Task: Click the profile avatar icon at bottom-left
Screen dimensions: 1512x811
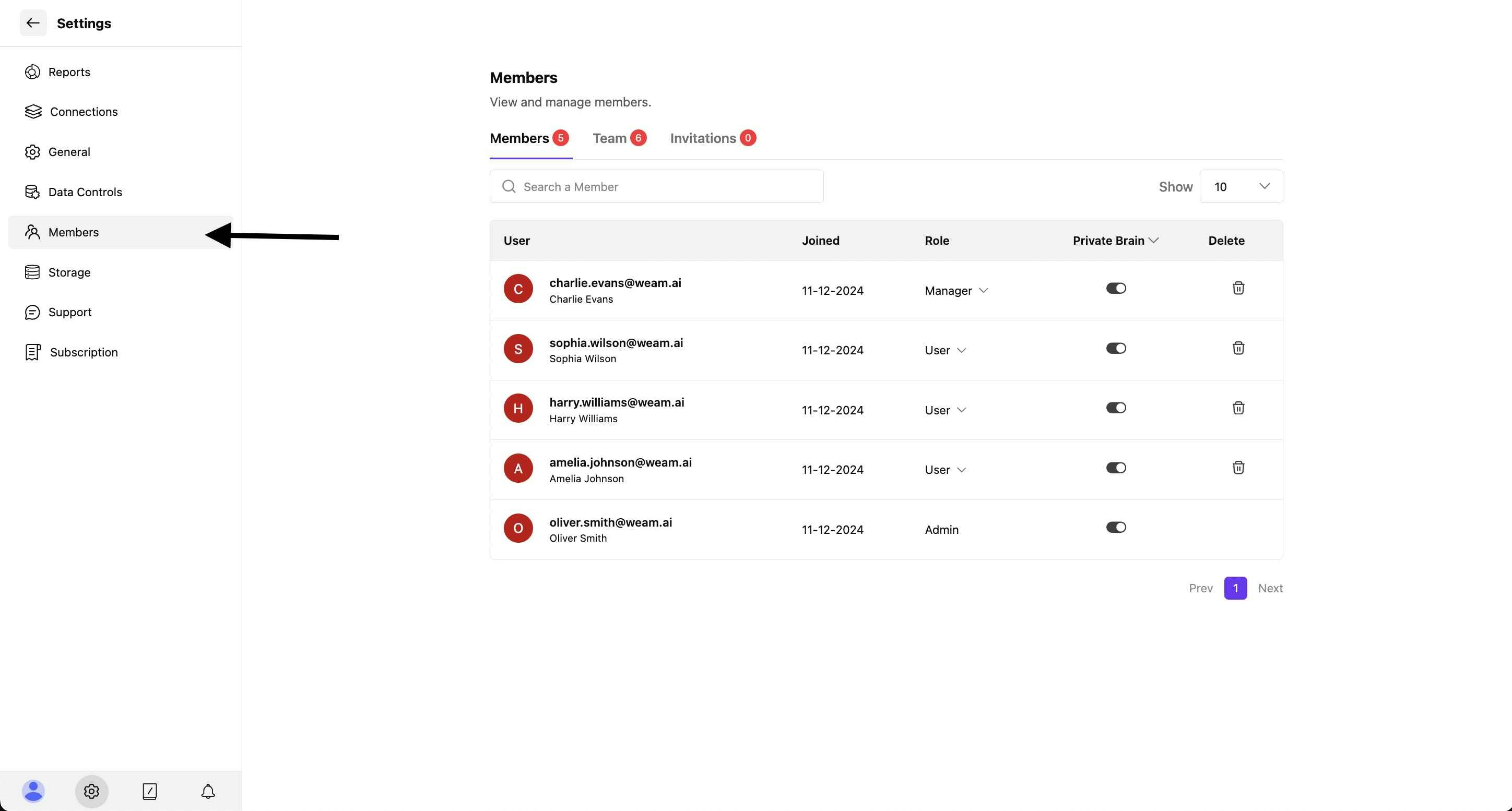Action: (33, 791)
